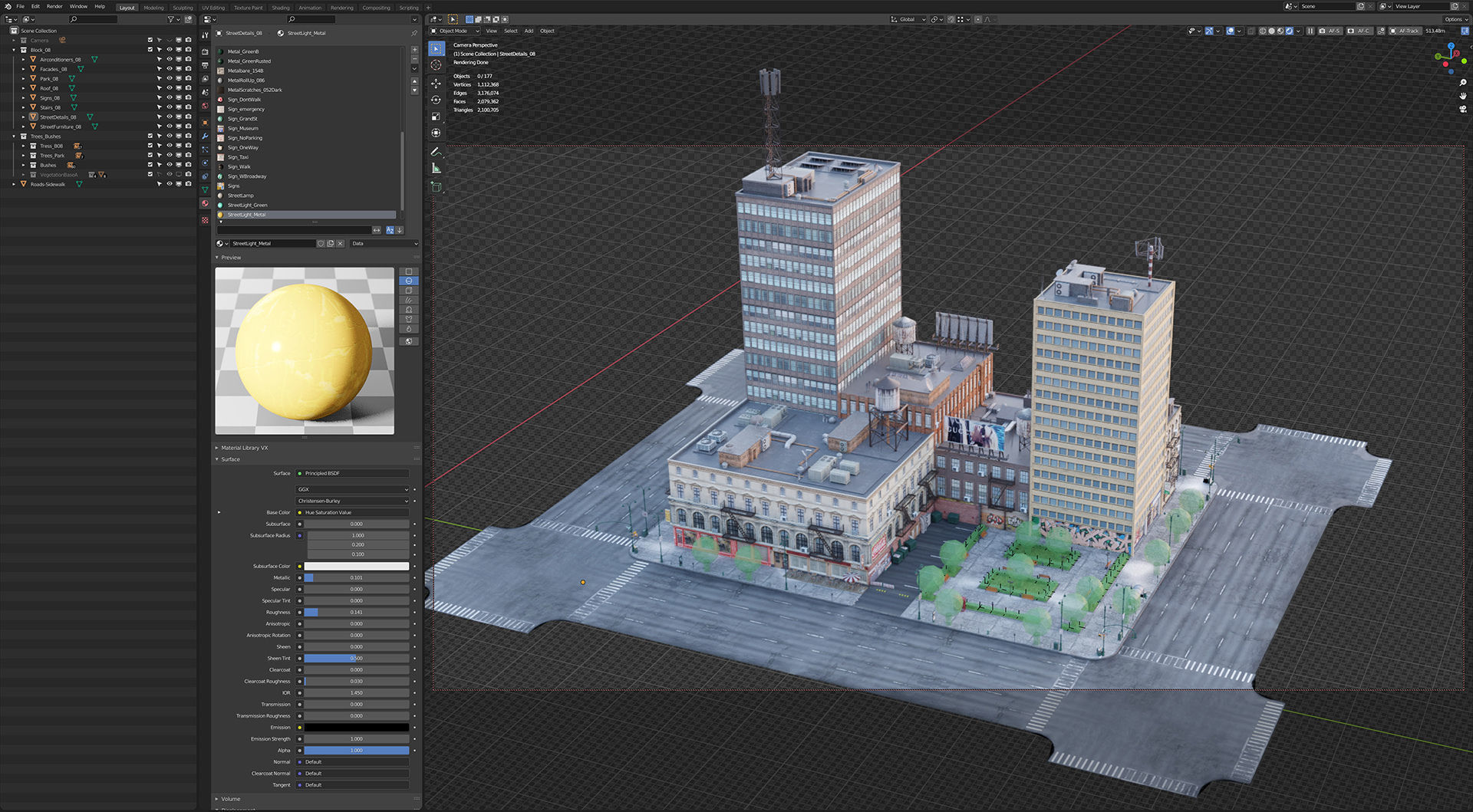Open the Modifier wrench properties tab
This screenshot has width=1473, height=812.
click(x=205, y=136)
